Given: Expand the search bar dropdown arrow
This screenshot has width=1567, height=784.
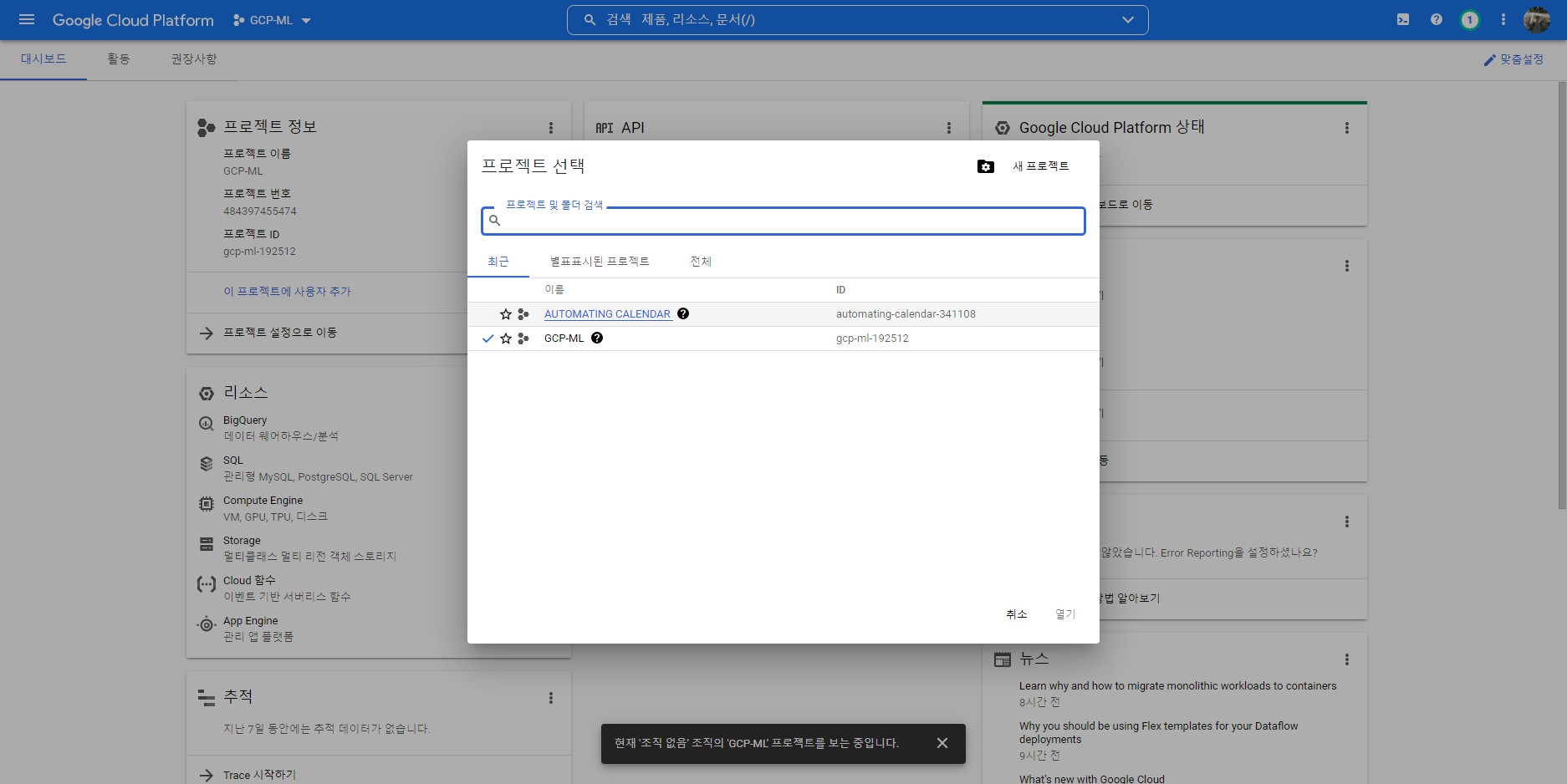Looking at the screenshot, I should (1128, 19).
